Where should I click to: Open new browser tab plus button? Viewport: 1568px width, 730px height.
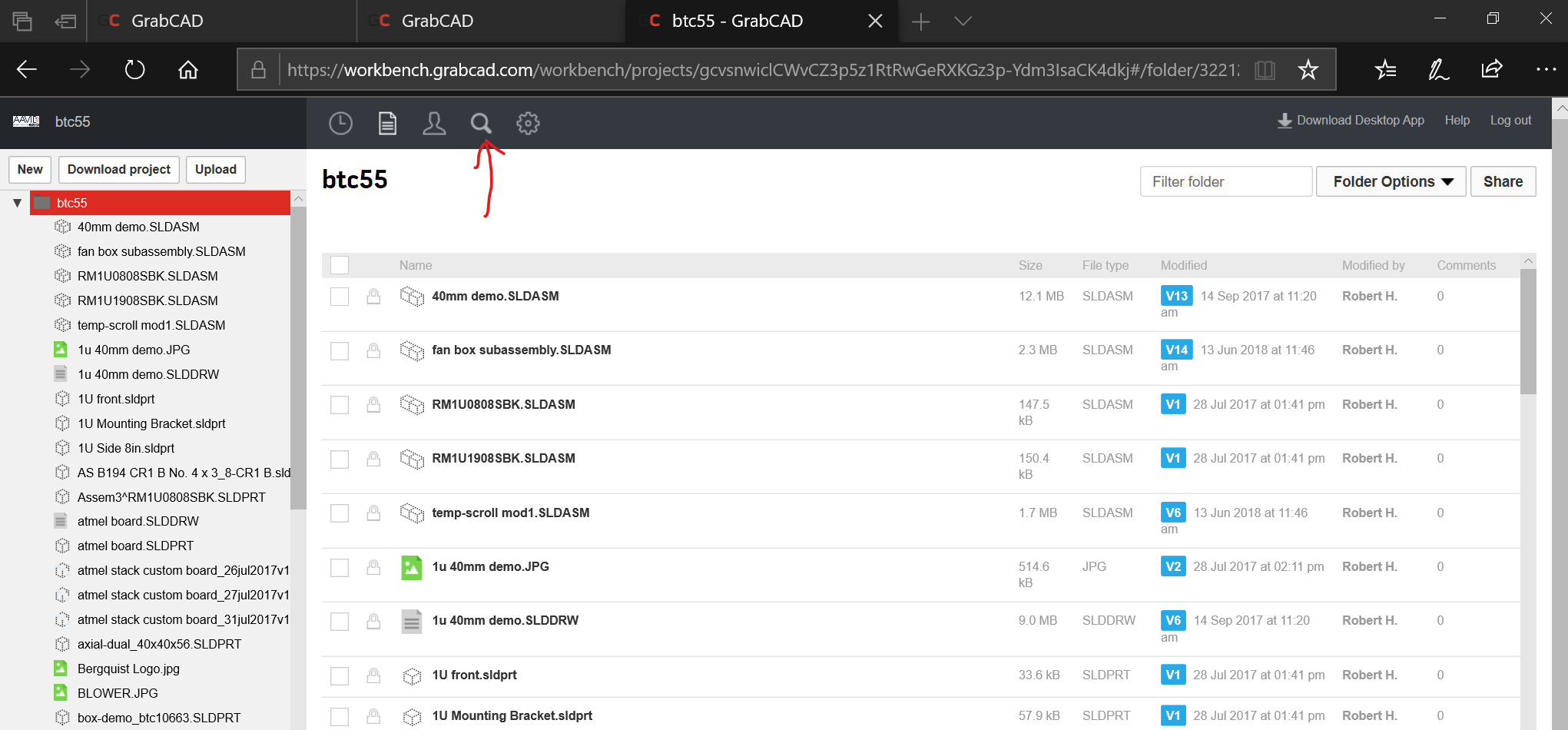click(920, 22)
